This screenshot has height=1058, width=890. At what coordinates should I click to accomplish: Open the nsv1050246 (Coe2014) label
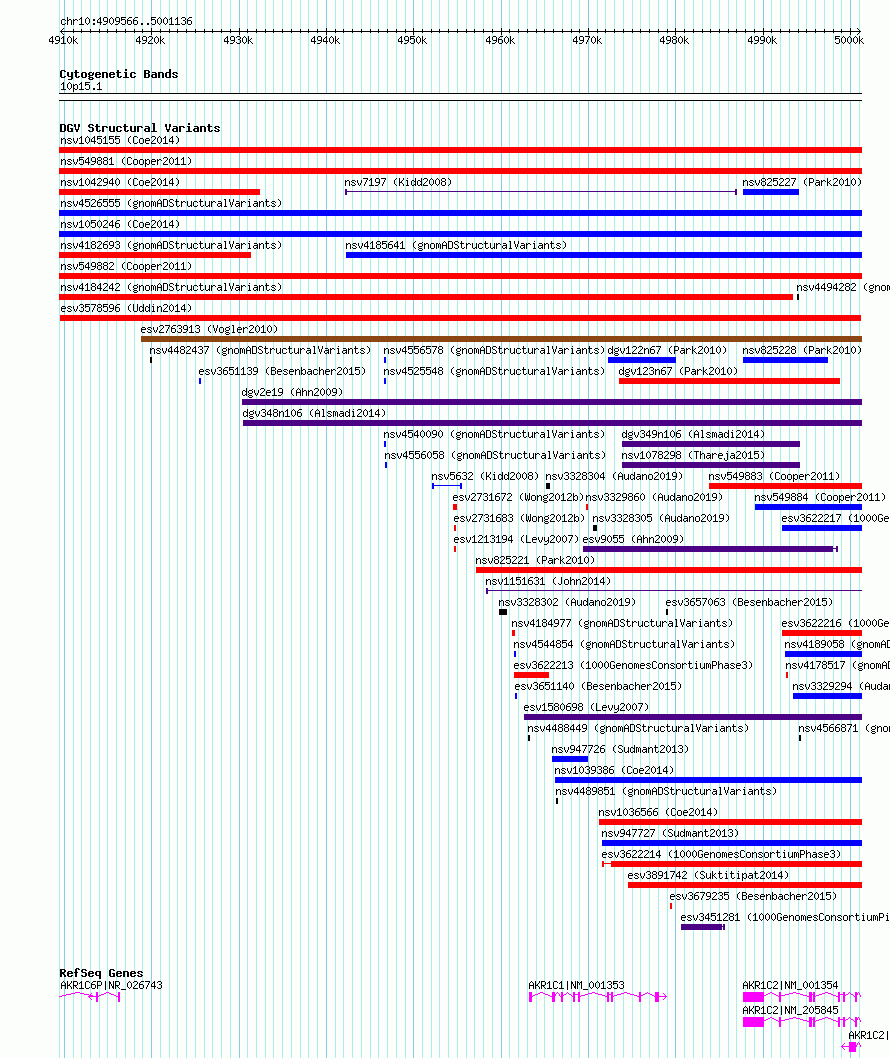(120, 224)
